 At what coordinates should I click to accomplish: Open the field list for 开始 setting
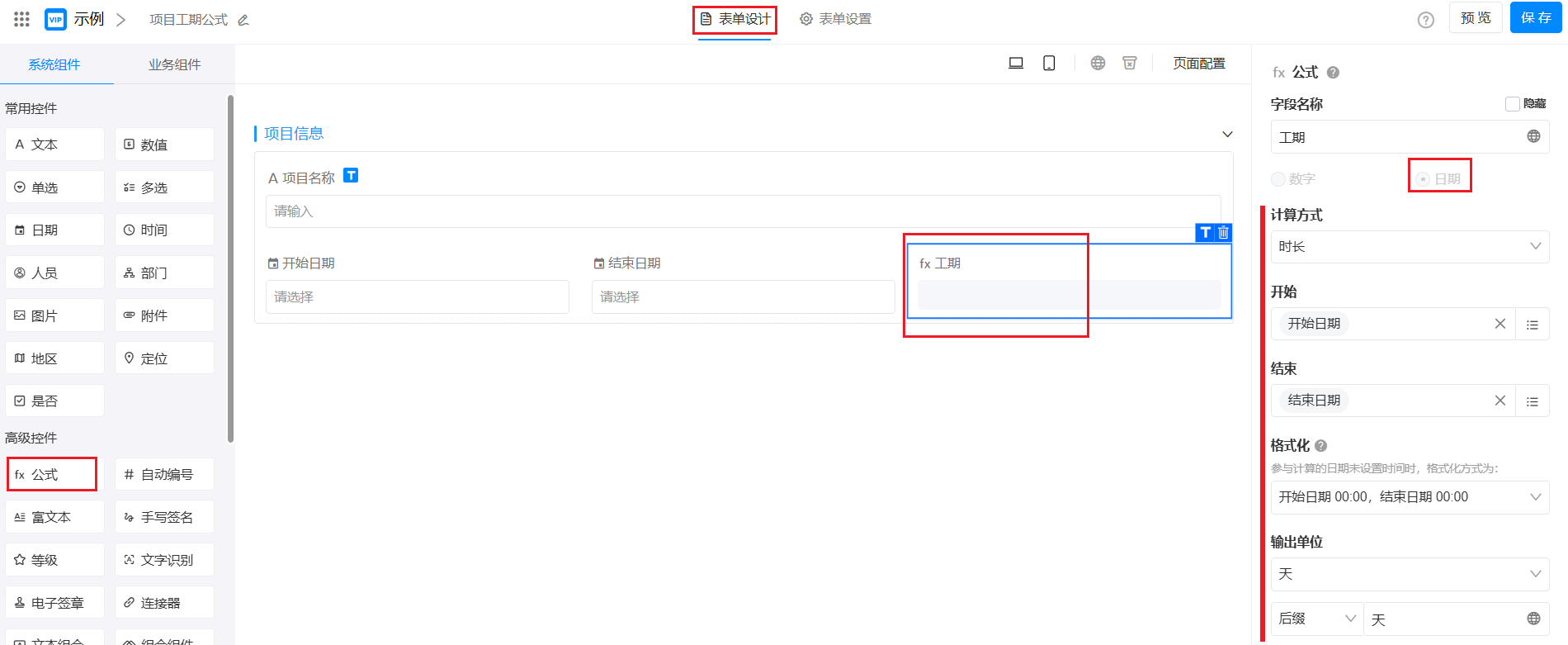click(x=1532, y=325)
